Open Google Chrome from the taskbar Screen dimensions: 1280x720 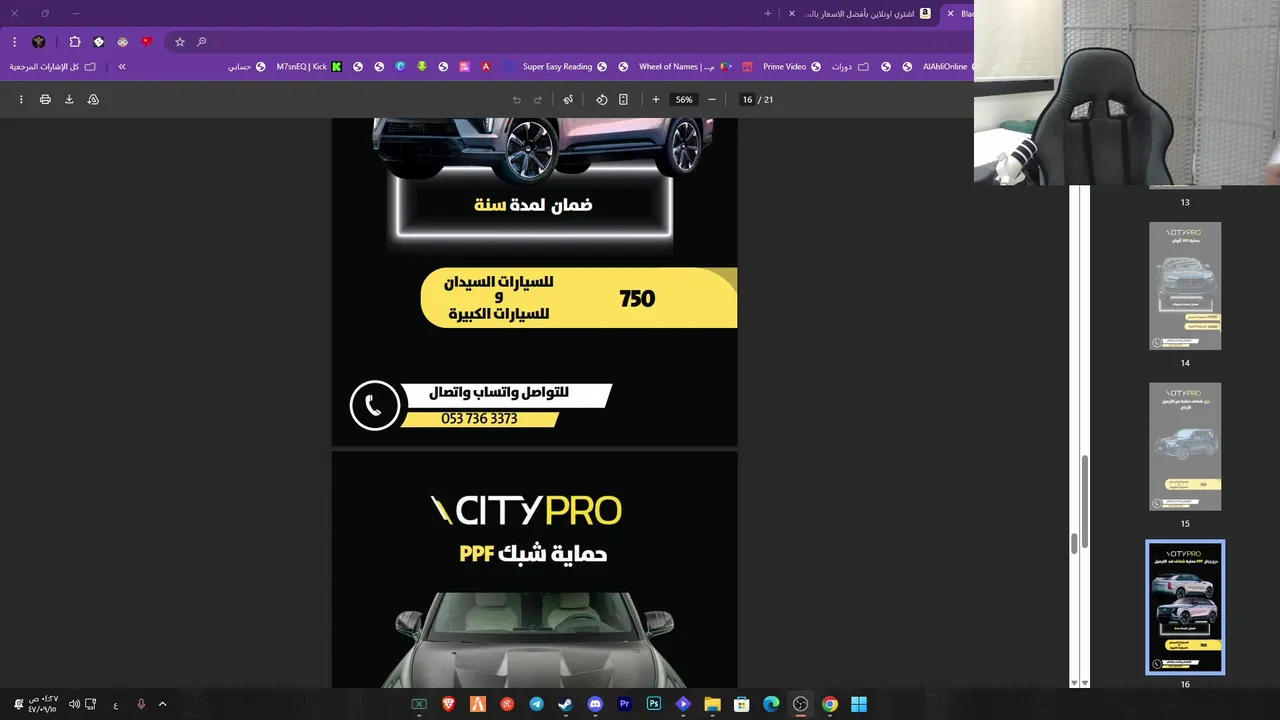click(x=830, y=704)
